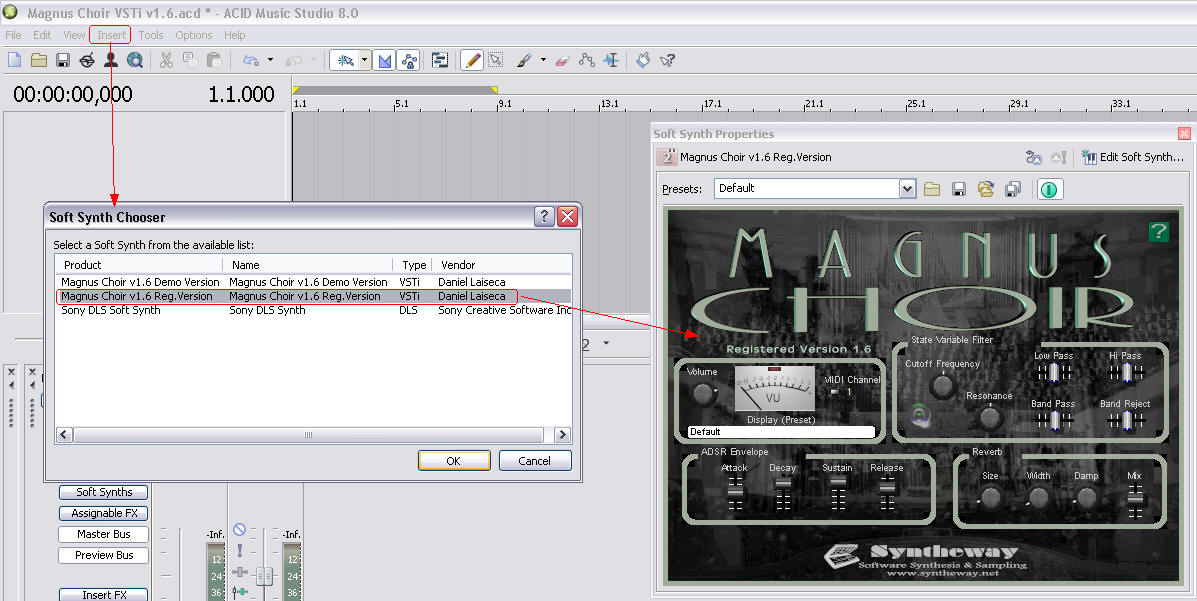Toggle the Band Reject filter switch
The height and width of the screenshot is (601, 1197).
pyautogui.click(x=1127, y=420)
